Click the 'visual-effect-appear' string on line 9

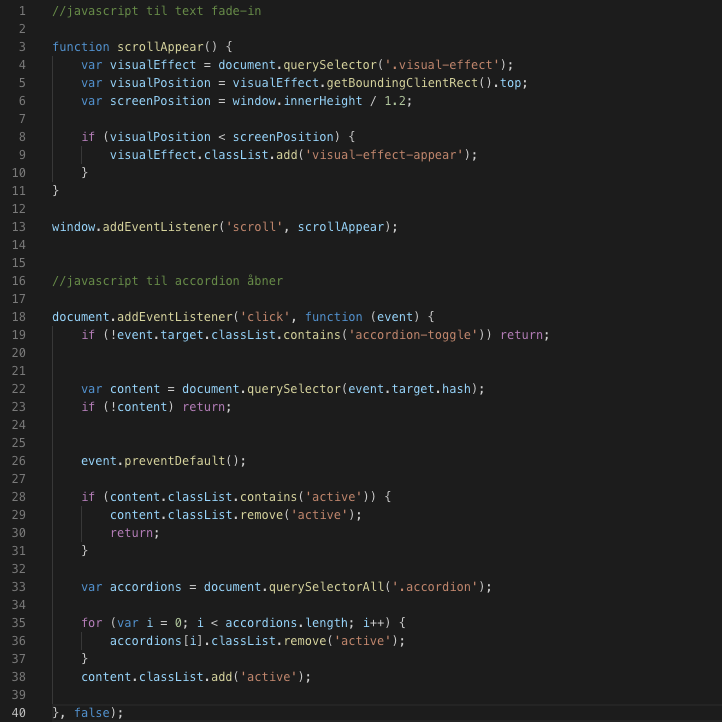pyautogui.click(x=384, y=155)
